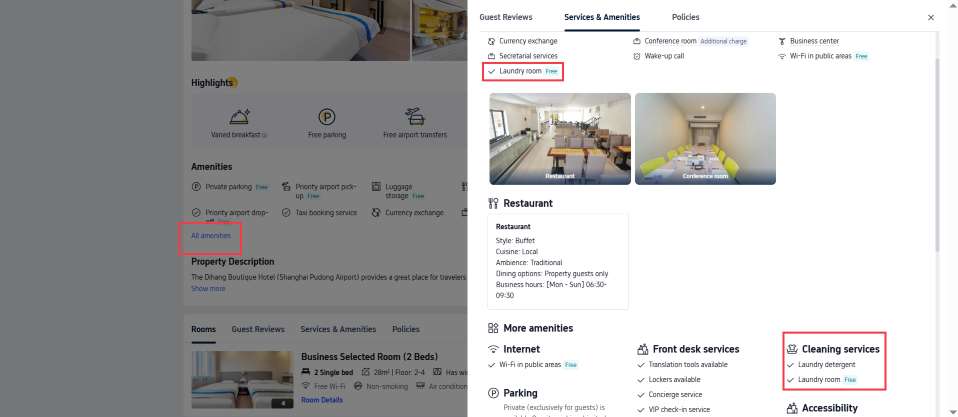
Task: Click the Wake-up call alarm icon
Action: pos(637,56)
